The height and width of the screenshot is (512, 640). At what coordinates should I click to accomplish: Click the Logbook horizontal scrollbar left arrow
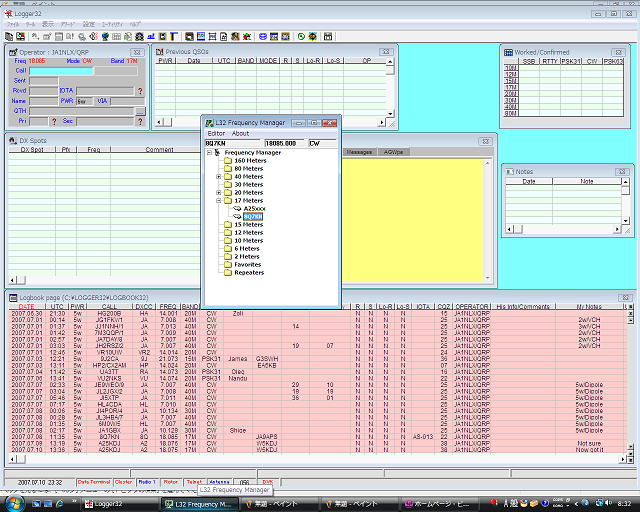click(13, 459)
